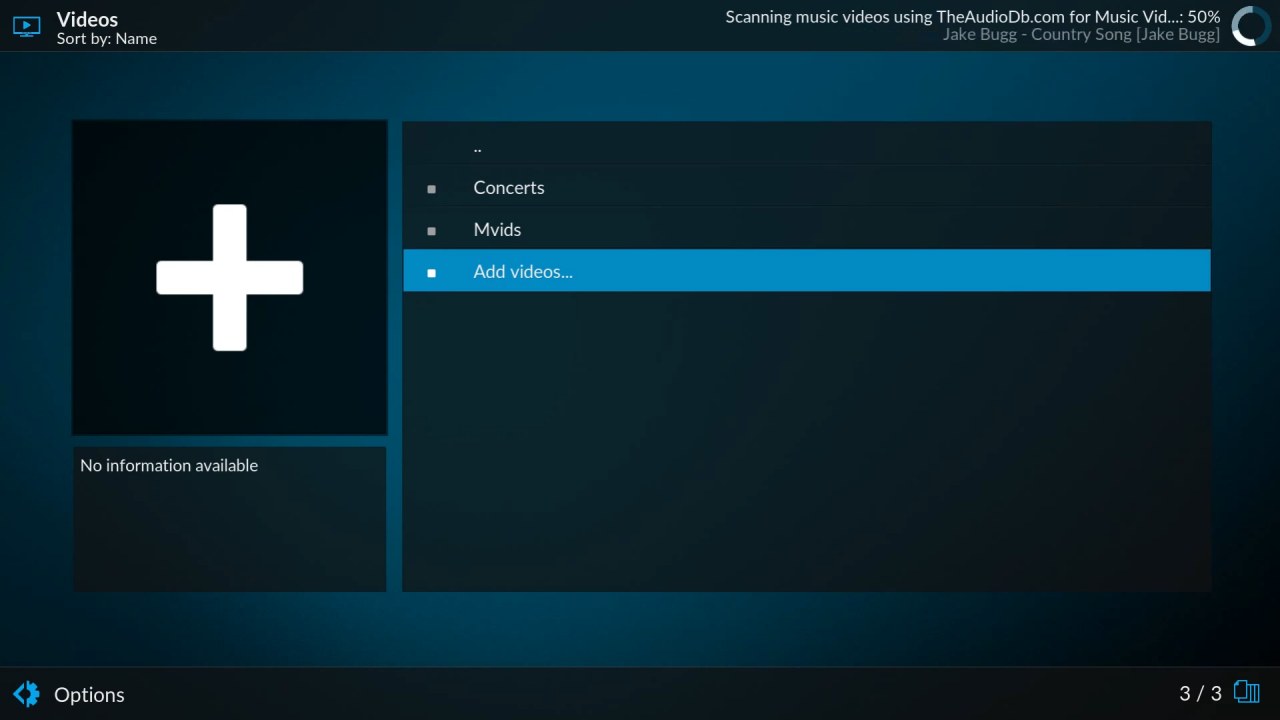Click the bullet icon beside Add videos

[x=432, y=273]
